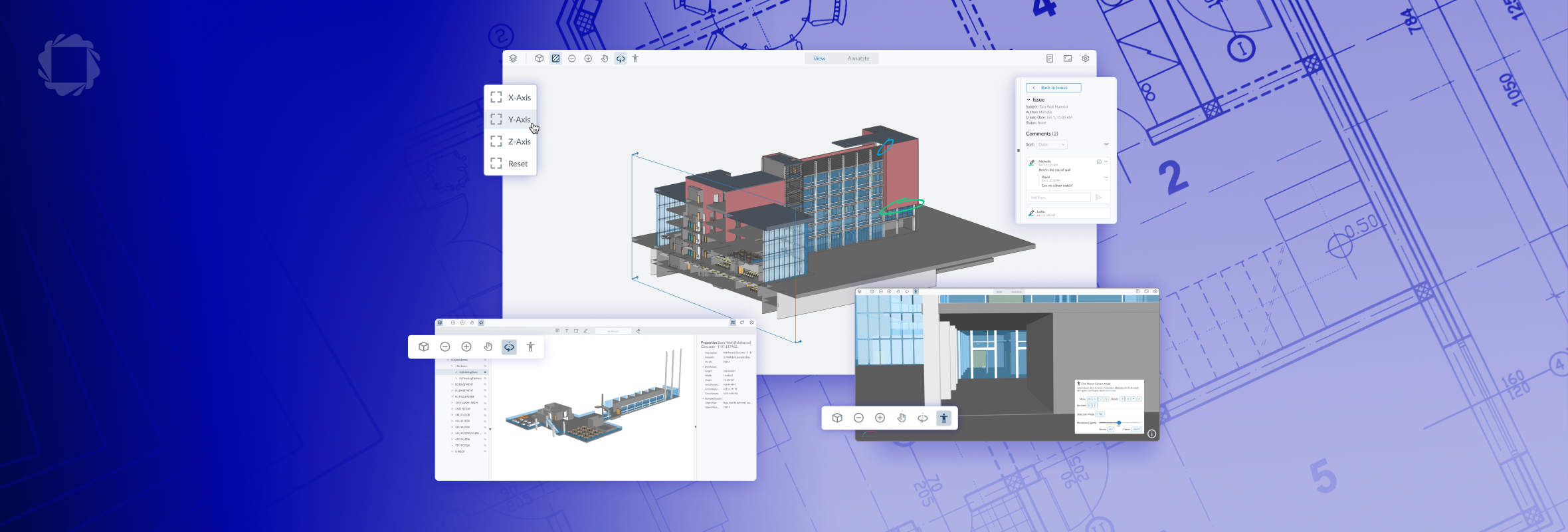Toggle visibility of 7TH FLOOR layer
The height and width of the screenshot is (532, 1568).
point(485,446)
